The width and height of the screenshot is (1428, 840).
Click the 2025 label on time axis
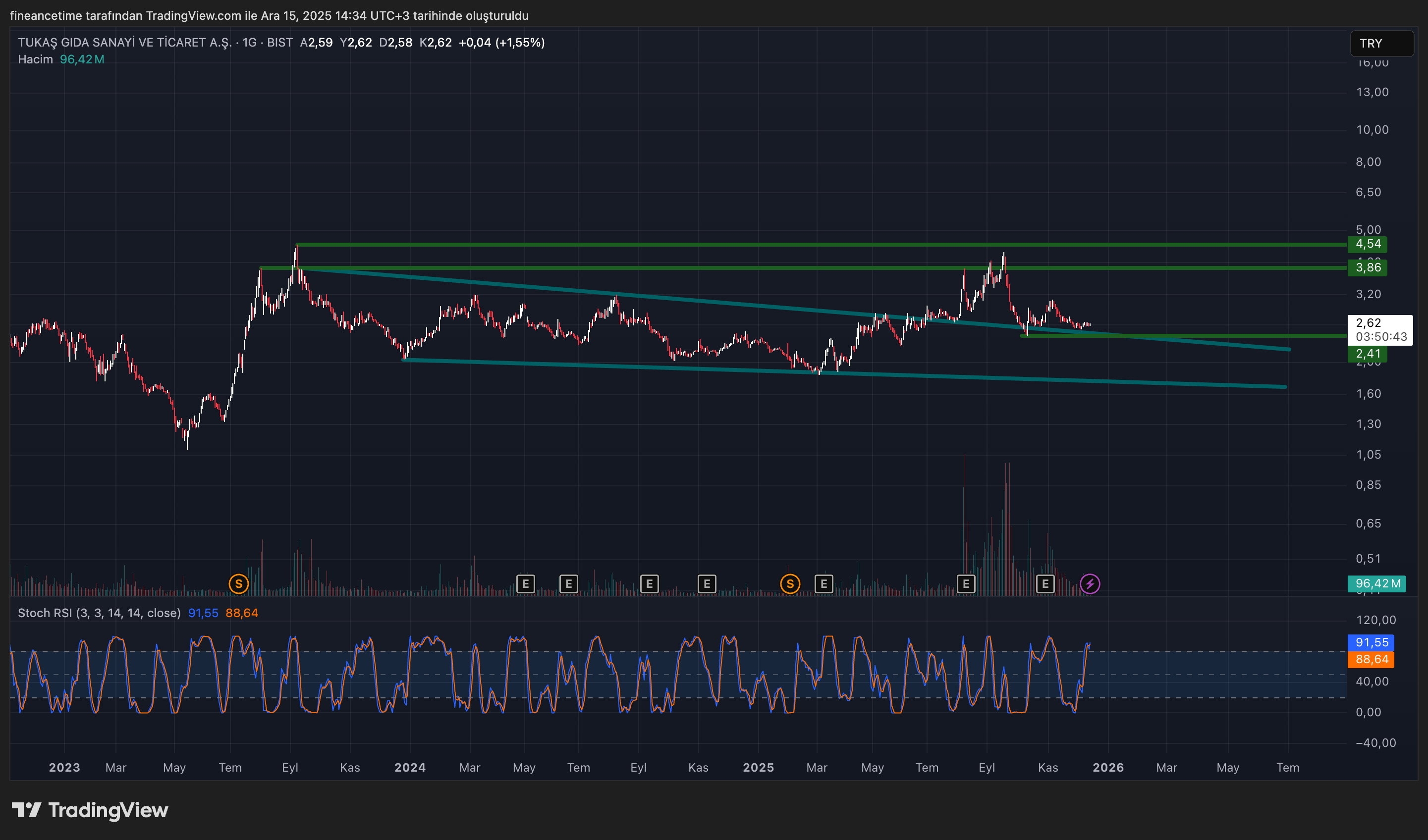pyautogui.click(x=758, y=768)
